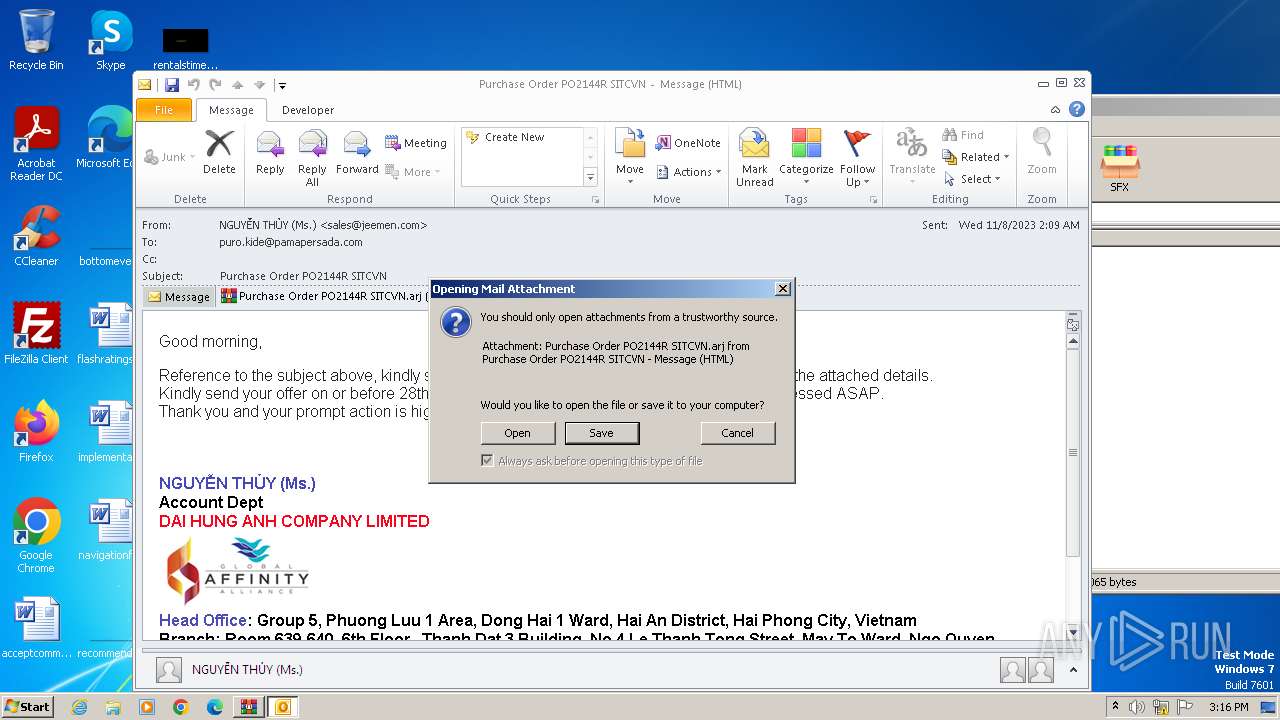Open the Actions dropdown

[690, 172]
